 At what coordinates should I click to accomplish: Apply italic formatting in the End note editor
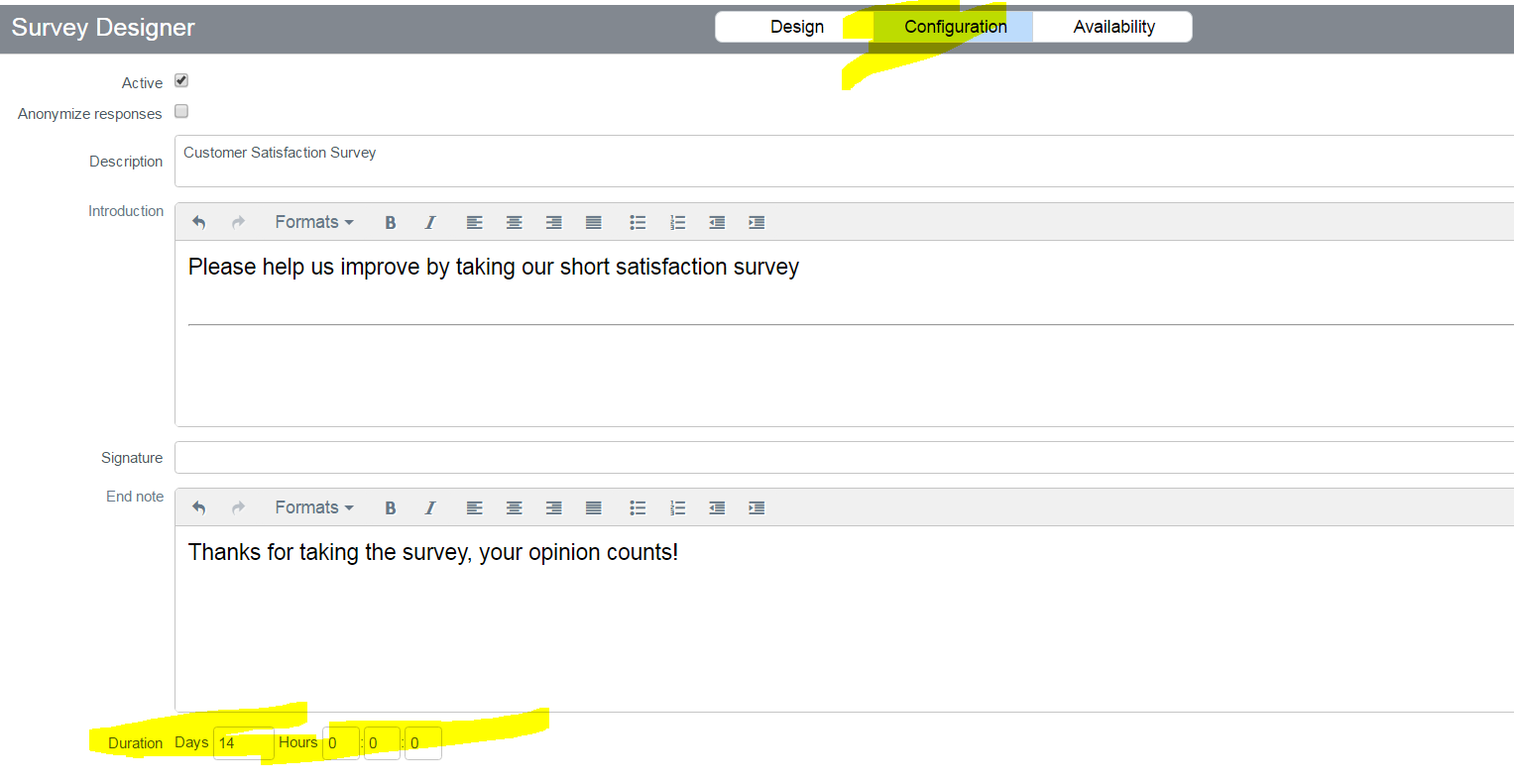pos(429,507)
